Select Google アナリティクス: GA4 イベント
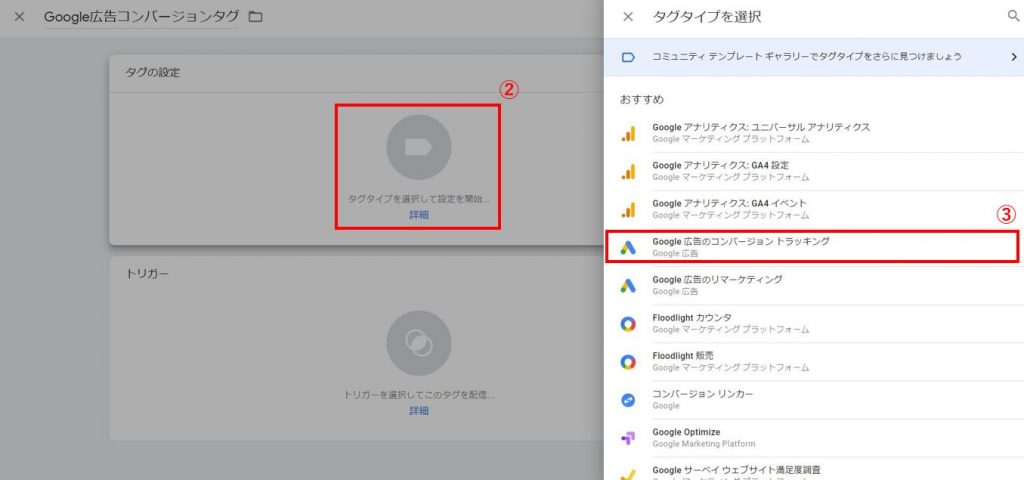 814,209
